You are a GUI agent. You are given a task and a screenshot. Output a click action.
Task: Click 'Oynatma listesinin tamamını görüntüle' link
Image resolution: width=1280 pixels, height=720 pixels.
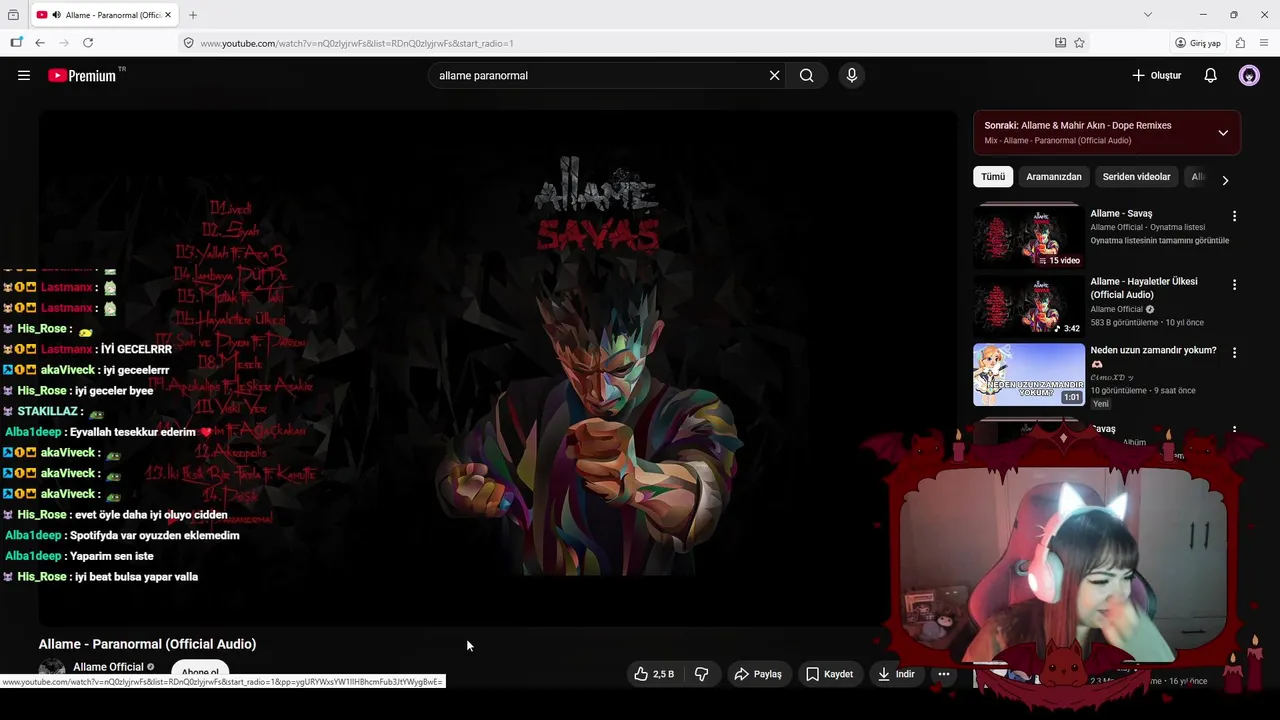tap(1160, 241)
